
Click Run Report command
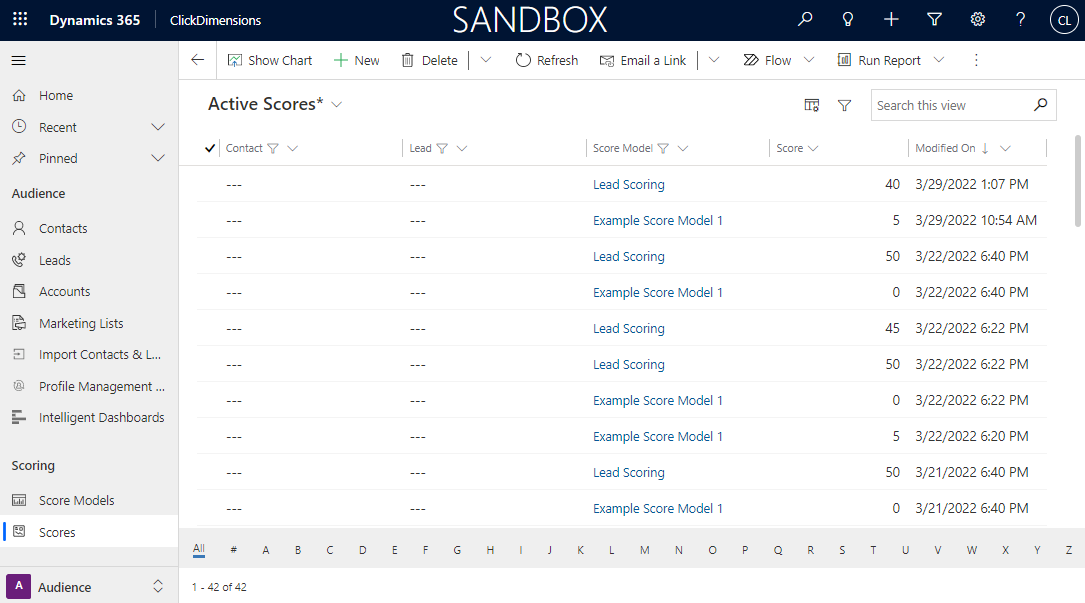click(x=879, y=60)
